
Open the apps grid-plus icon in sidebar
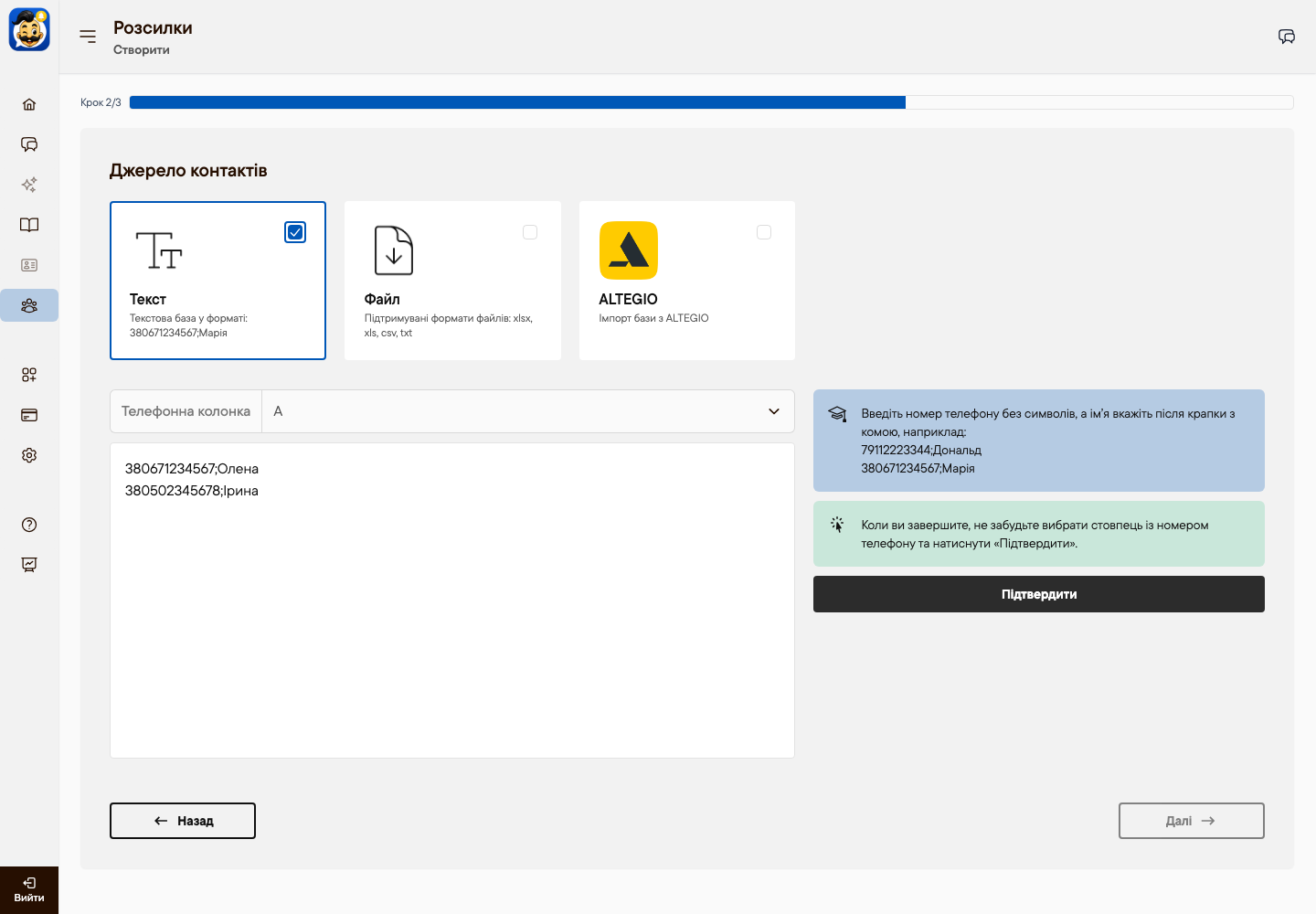click(29, 375)
